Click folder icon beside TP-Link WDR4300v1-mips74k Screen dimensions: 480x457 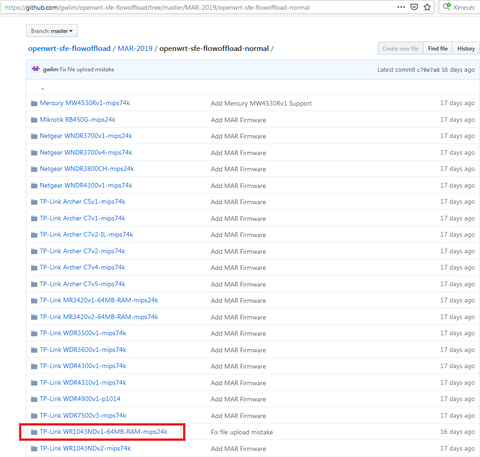(34, 366)
